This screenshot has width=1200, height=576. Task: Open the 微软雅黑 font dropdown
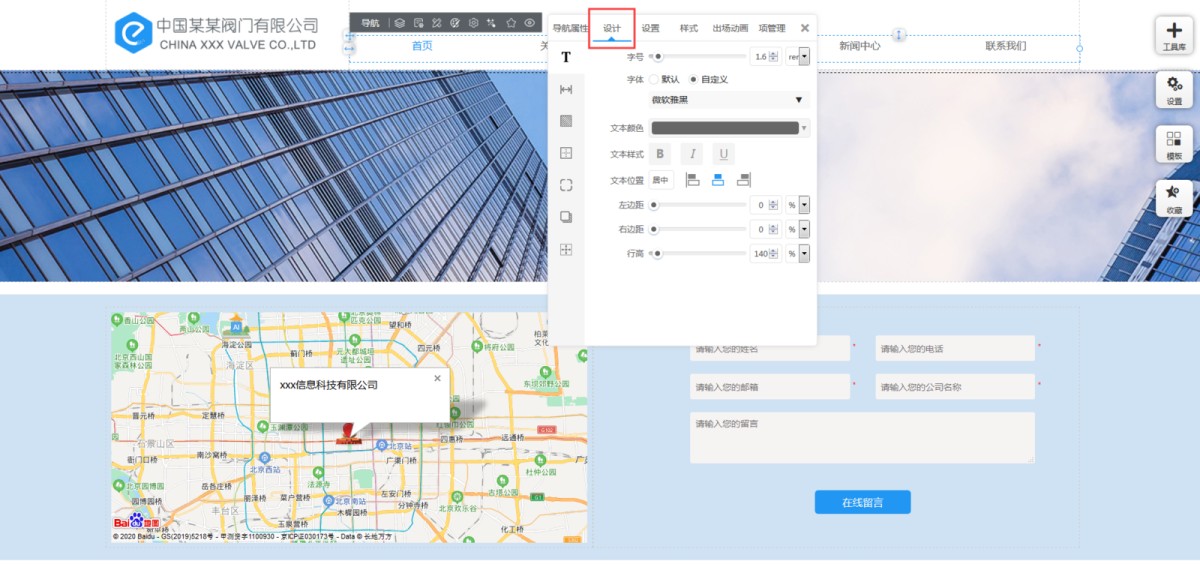point(728,100)
